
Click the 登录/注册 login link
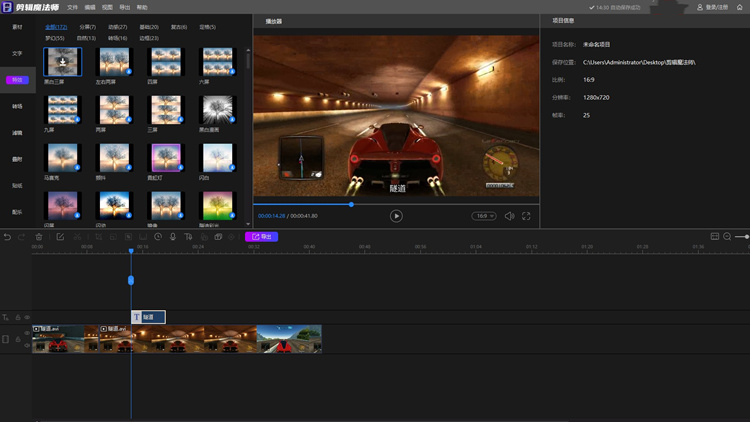click(713, 7)
